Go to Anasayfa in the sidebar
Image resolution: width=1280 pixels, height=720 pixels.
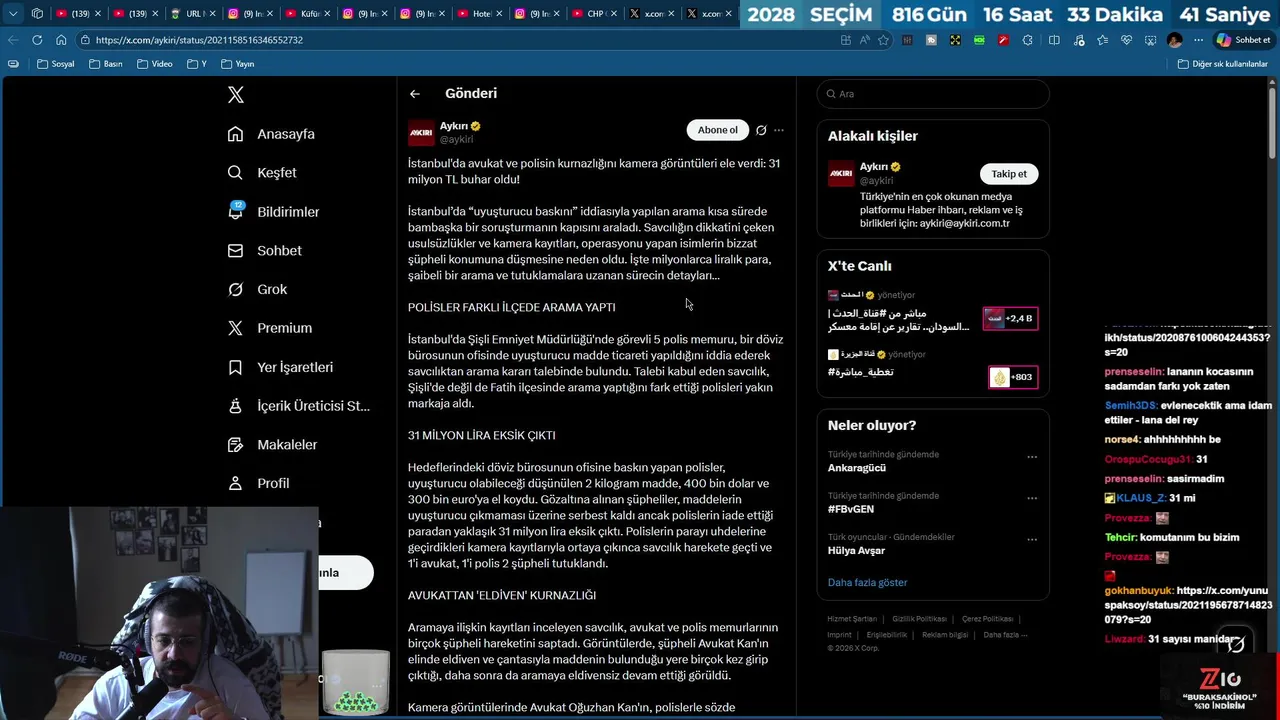coord(271,134)
